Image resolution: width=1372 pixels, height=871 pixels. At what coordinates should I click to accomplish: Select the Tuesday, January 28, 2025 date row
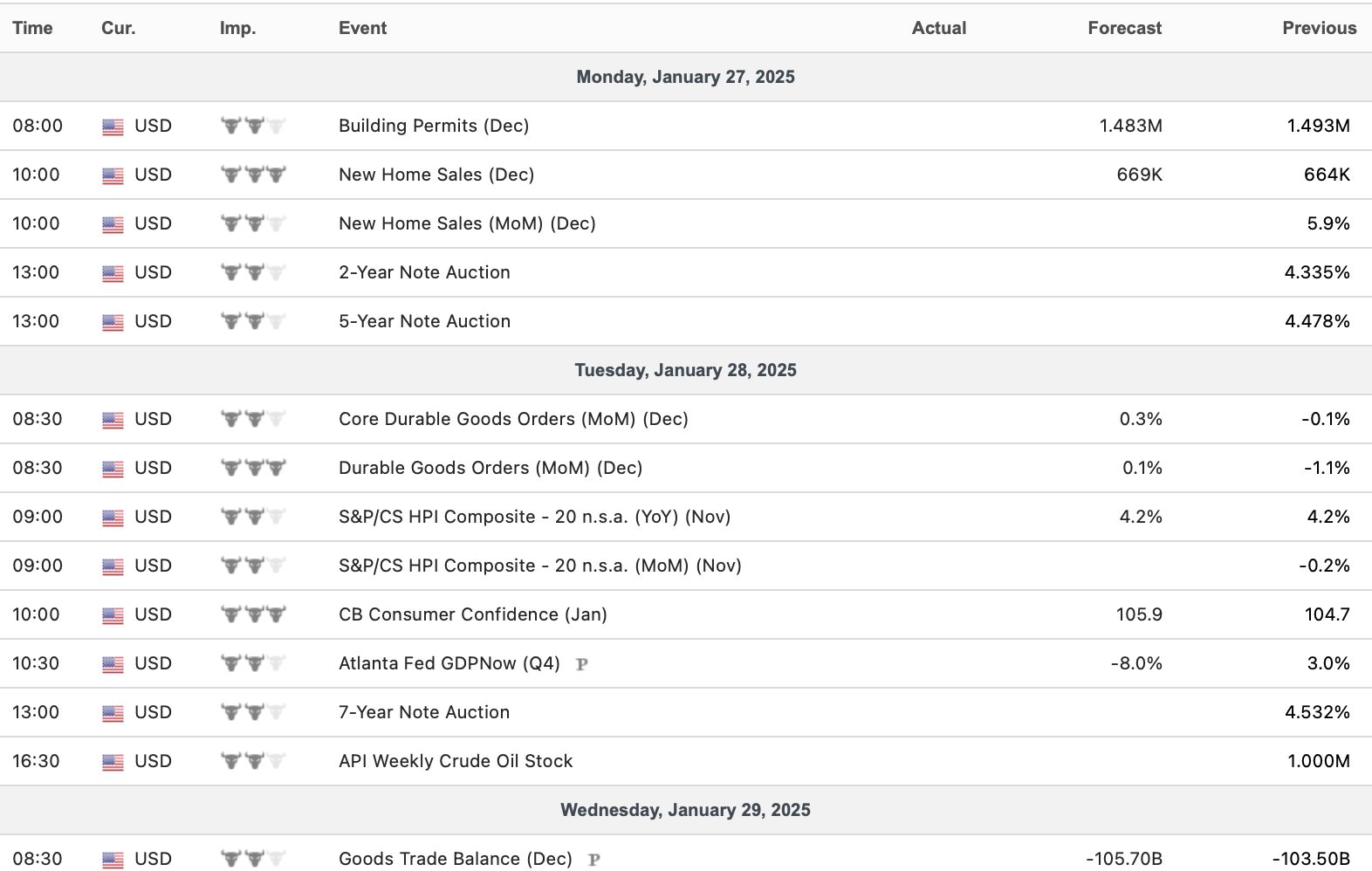tap(685, 370)
